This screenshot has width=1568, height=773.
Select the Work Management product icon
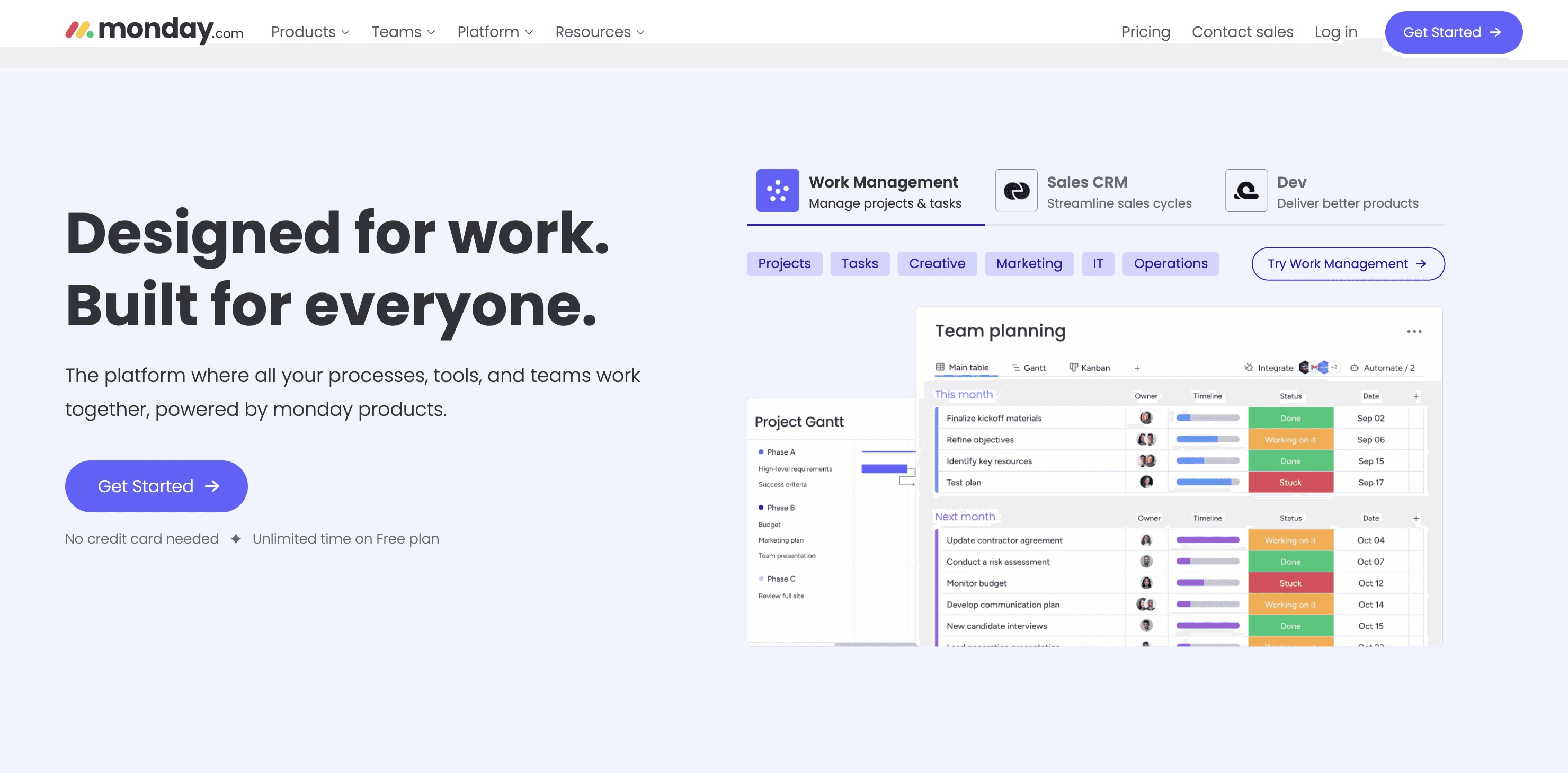coord(777,191)
